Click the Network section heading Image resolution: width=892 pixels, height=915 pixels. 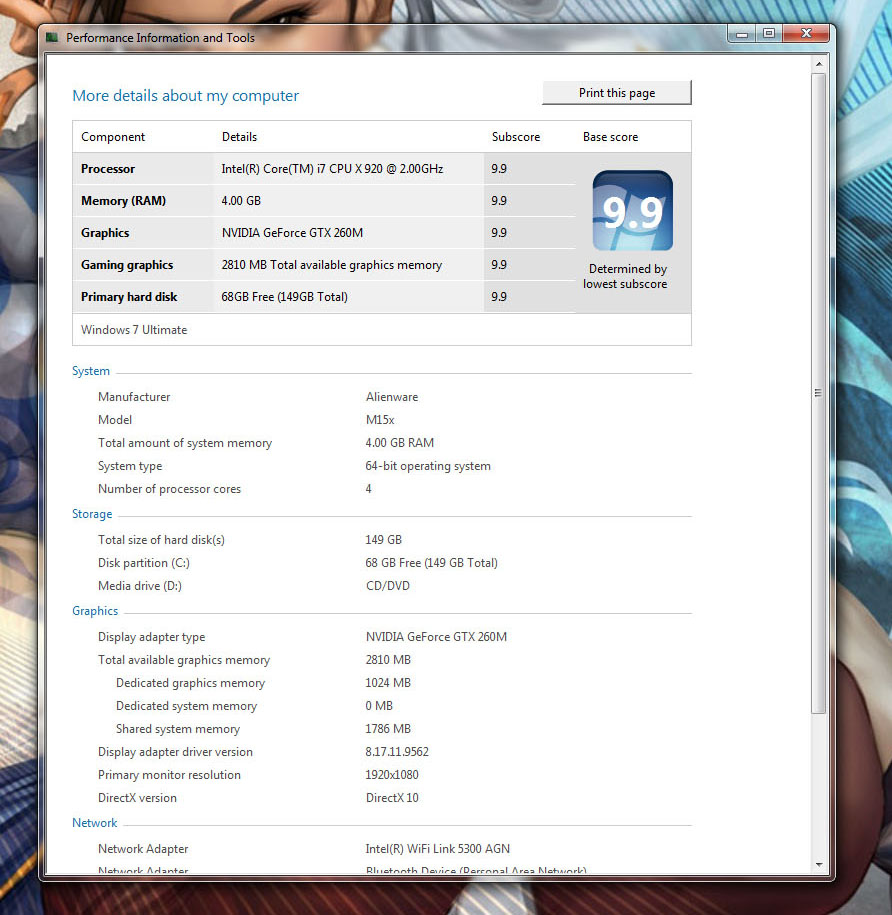(x=95, y=823)
